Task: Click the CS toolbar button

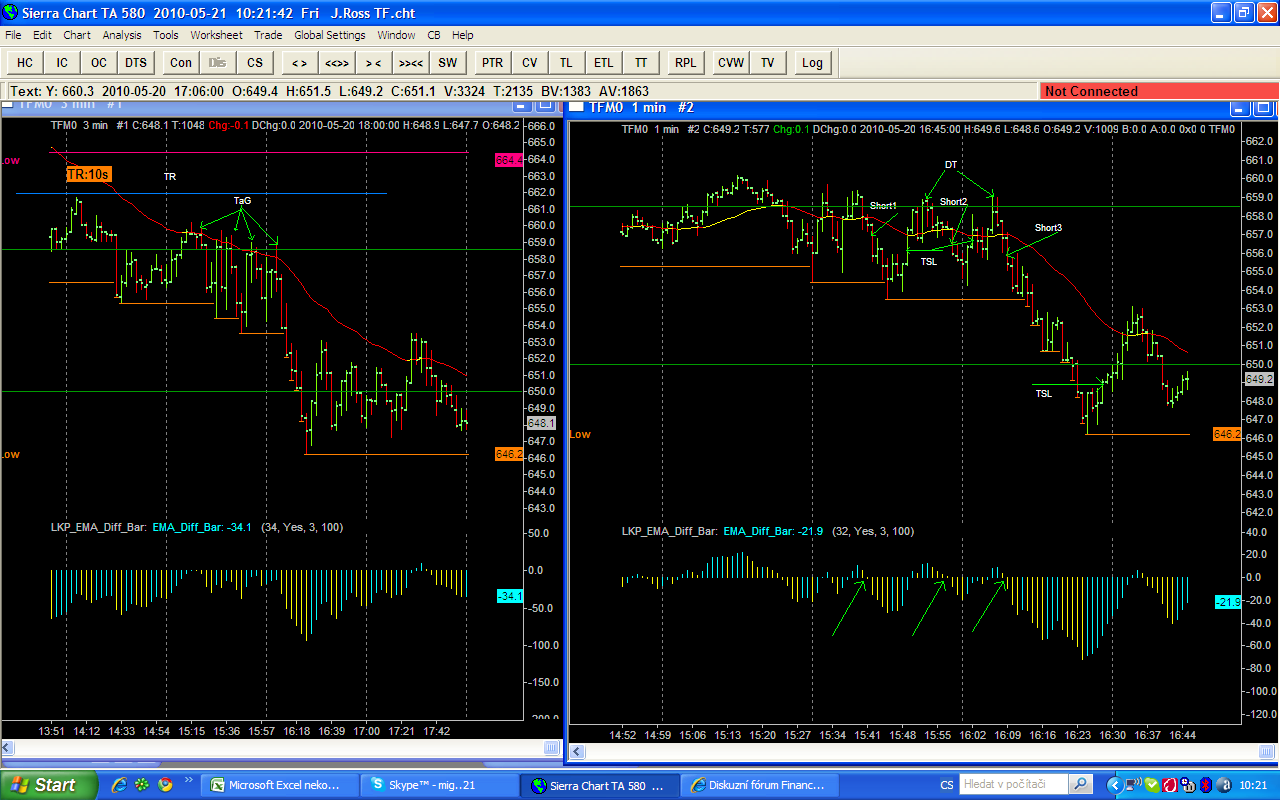Action: pos(255,62)
